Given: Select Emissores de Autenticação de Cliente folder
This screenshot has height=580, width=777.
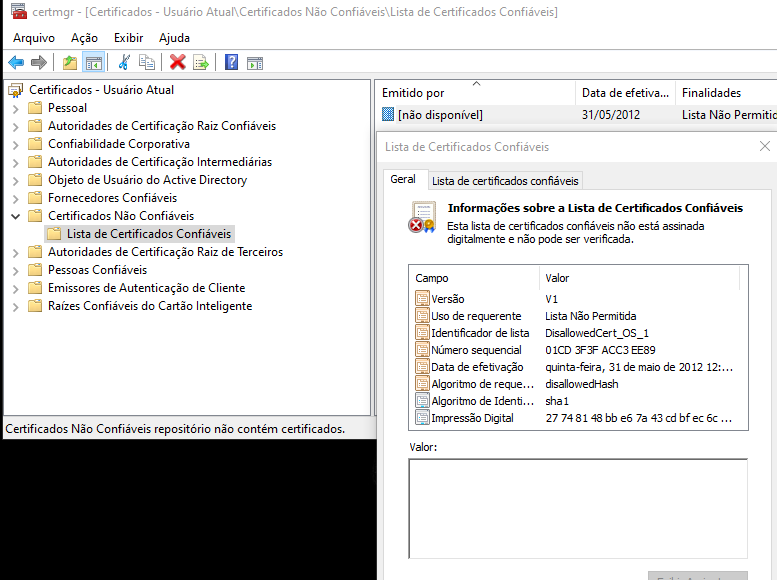Looking at the screenshot, I should click(146, 288).
